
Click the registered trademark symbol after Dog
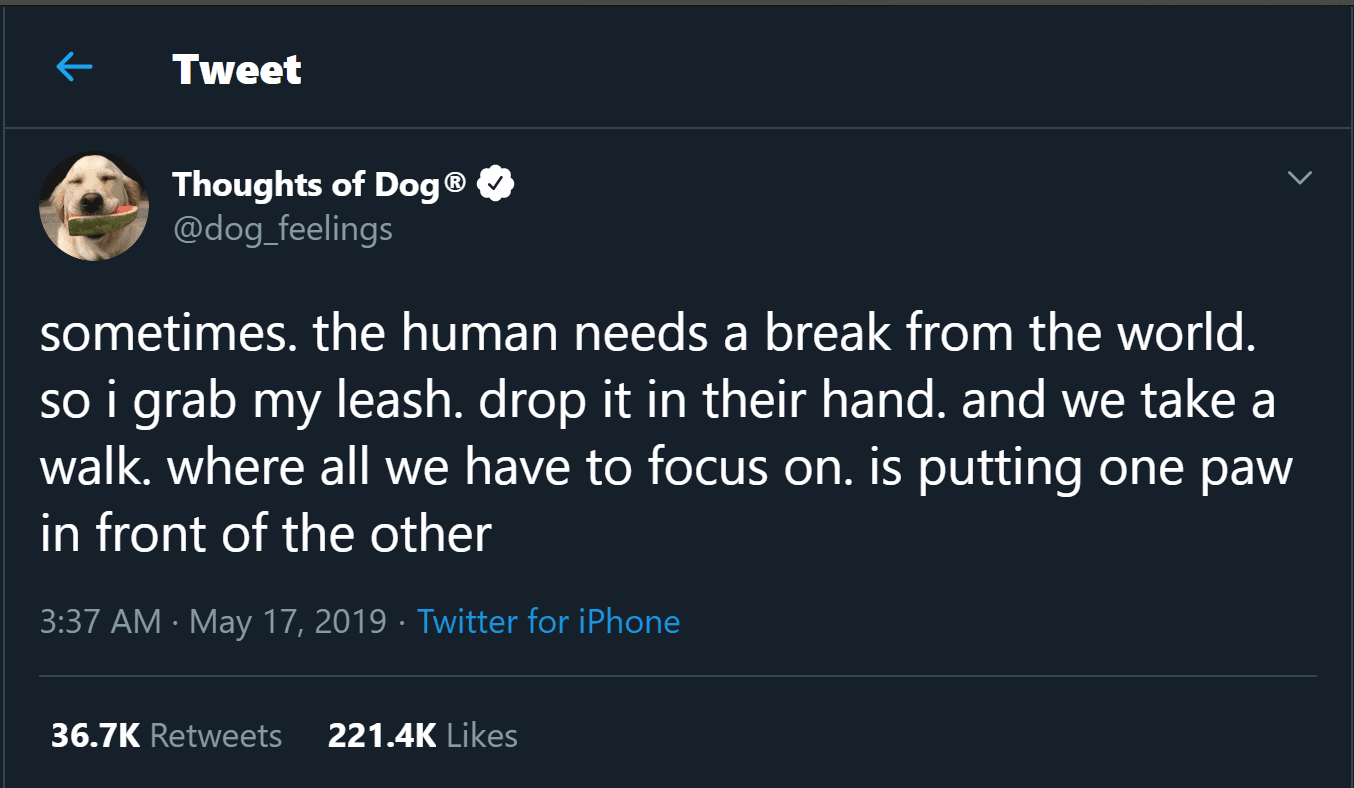tap(455, 184)
